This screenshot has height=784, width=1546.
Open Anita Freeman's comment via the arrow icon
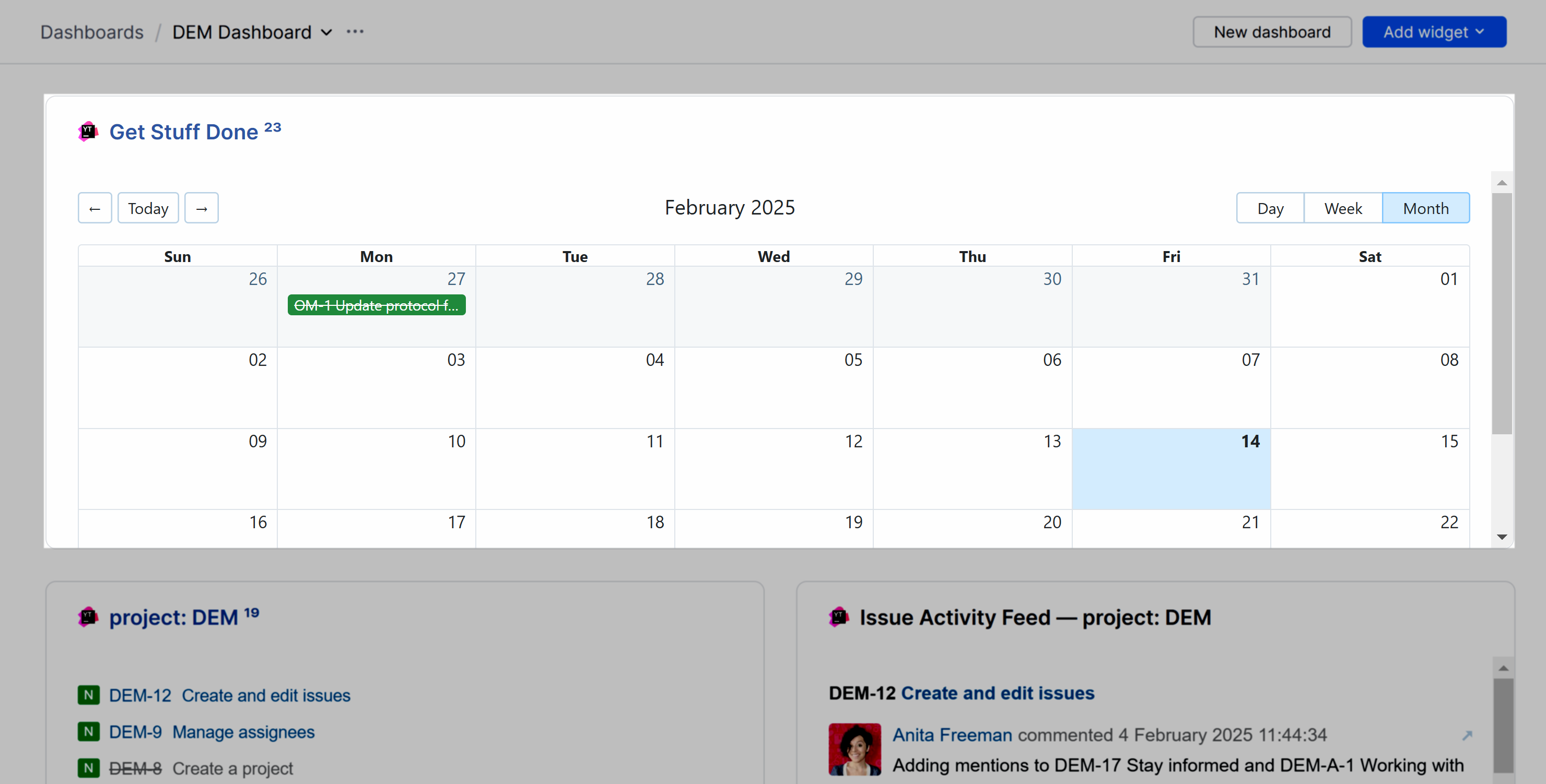[x=1468, y=735]
